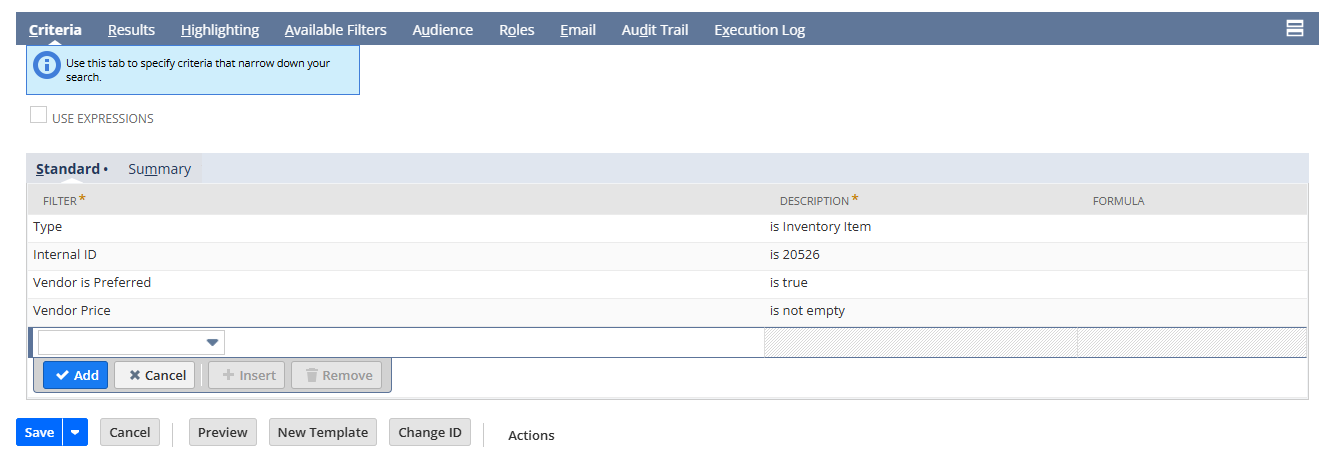Click the info icon in the help tooltip
This screenshot has height=457, width=1326.
pos(47,65)
